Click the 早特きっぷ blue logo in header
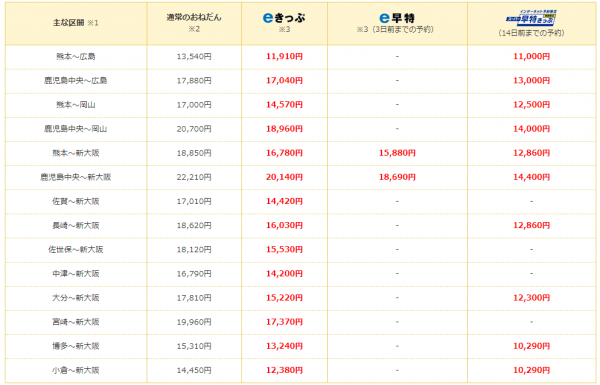This screenshot has width=600, height=385. 531,18
